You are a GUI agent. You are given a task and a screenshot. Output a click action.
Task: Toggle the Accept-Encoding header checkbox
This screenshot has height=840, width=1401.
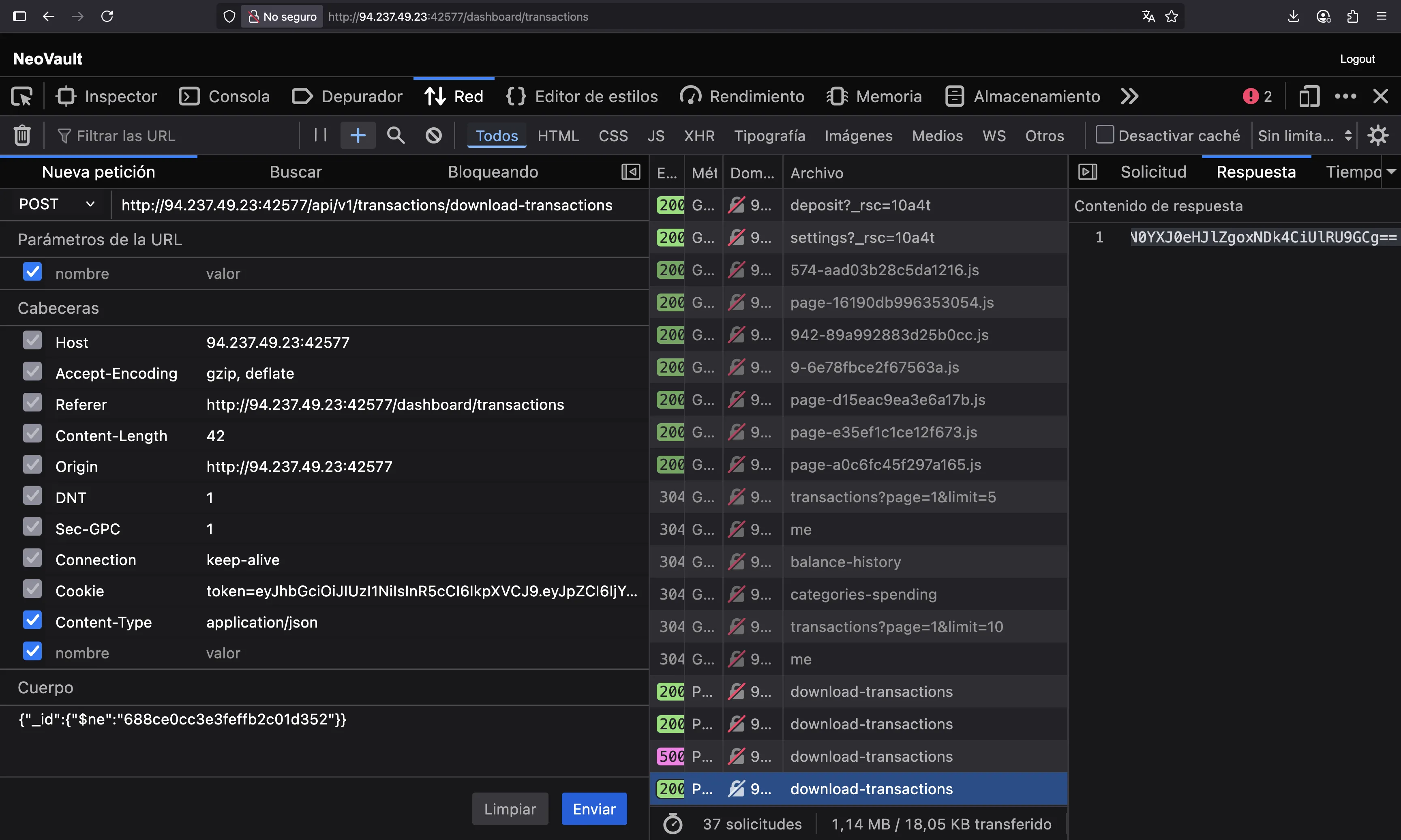coord(32,372)
